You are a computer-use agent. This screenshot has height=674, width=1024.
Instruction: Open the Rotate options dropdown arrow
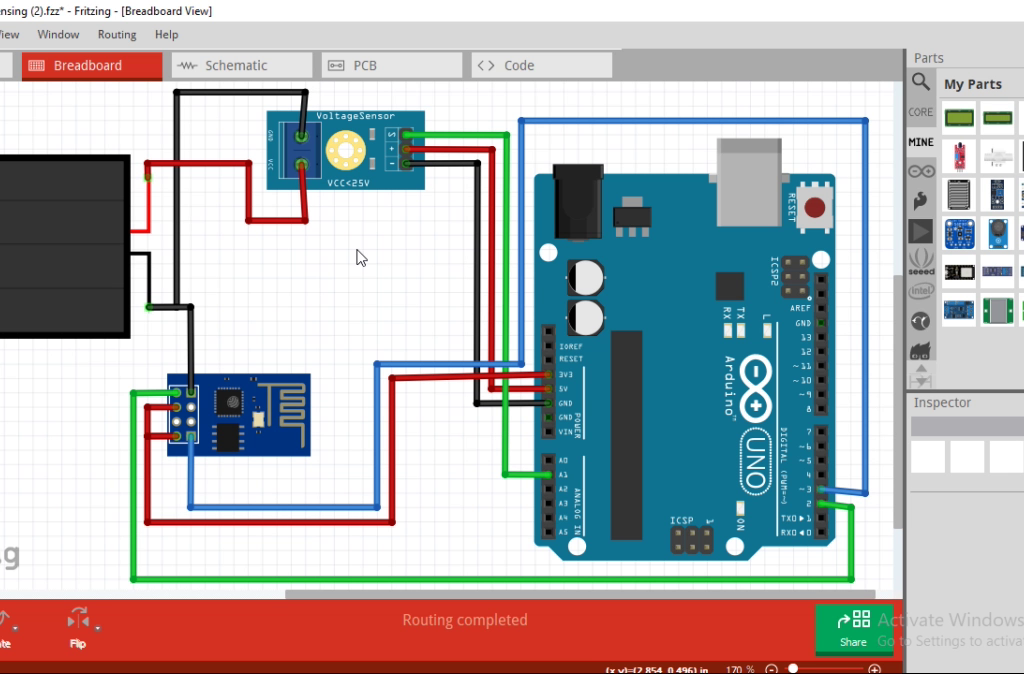[x=15, y=628]
